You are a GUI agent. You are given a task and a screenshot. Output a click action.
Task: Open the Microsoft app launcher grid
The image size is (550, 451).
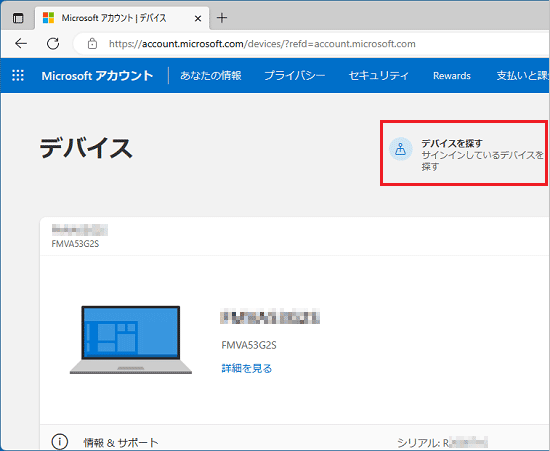coord(18,75)
